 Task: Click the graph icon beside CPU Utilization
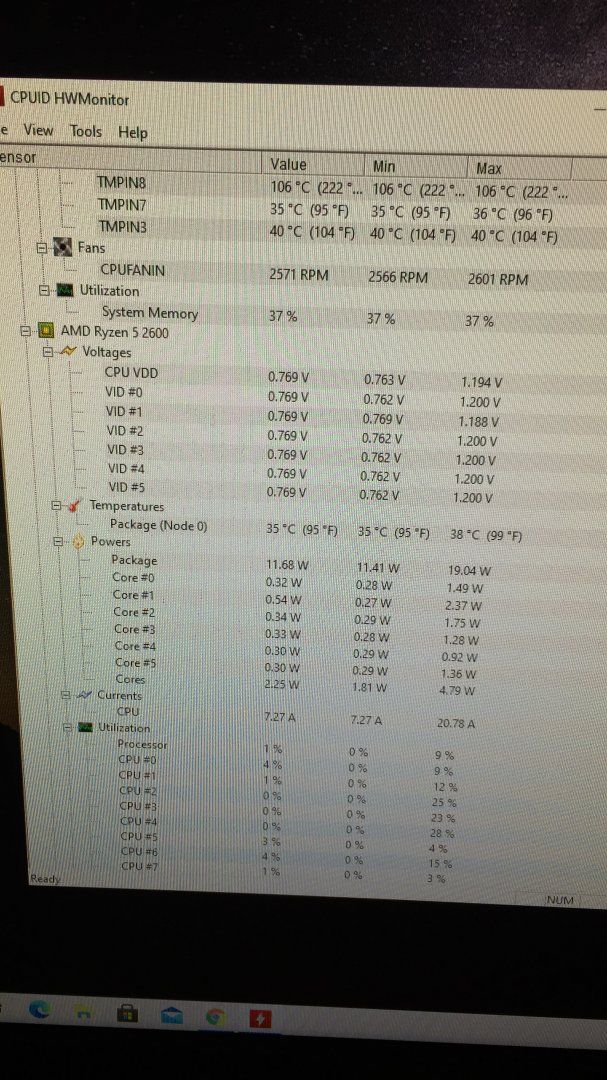tap(86, 727)
